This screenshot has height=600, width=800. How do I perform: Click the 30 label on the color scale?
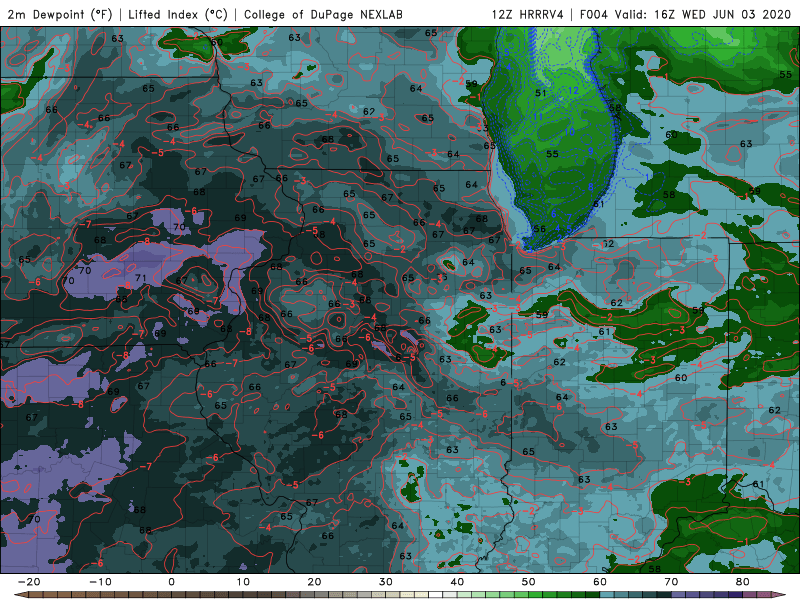click(x=386, y=582)
